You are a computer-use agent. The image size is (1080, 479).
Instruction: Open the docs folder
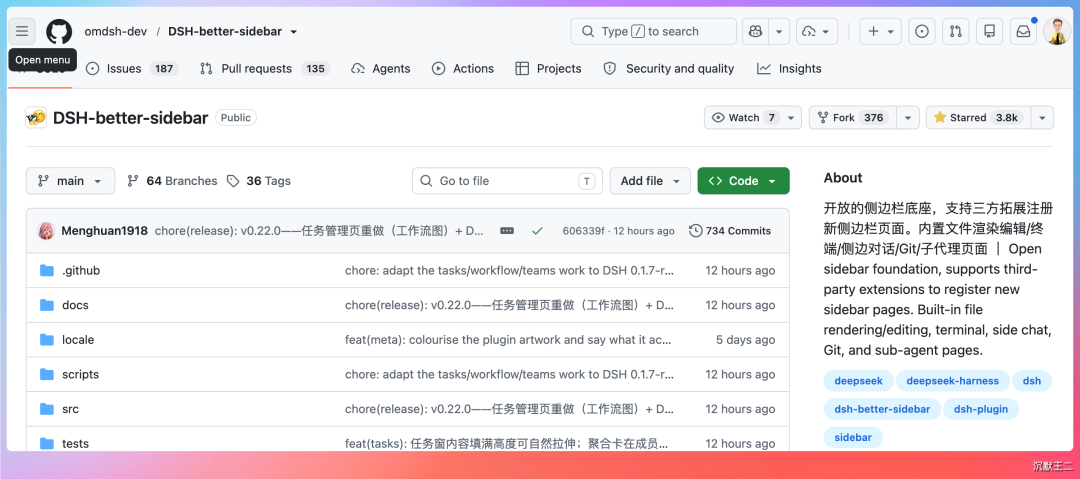tap(75, 305)
